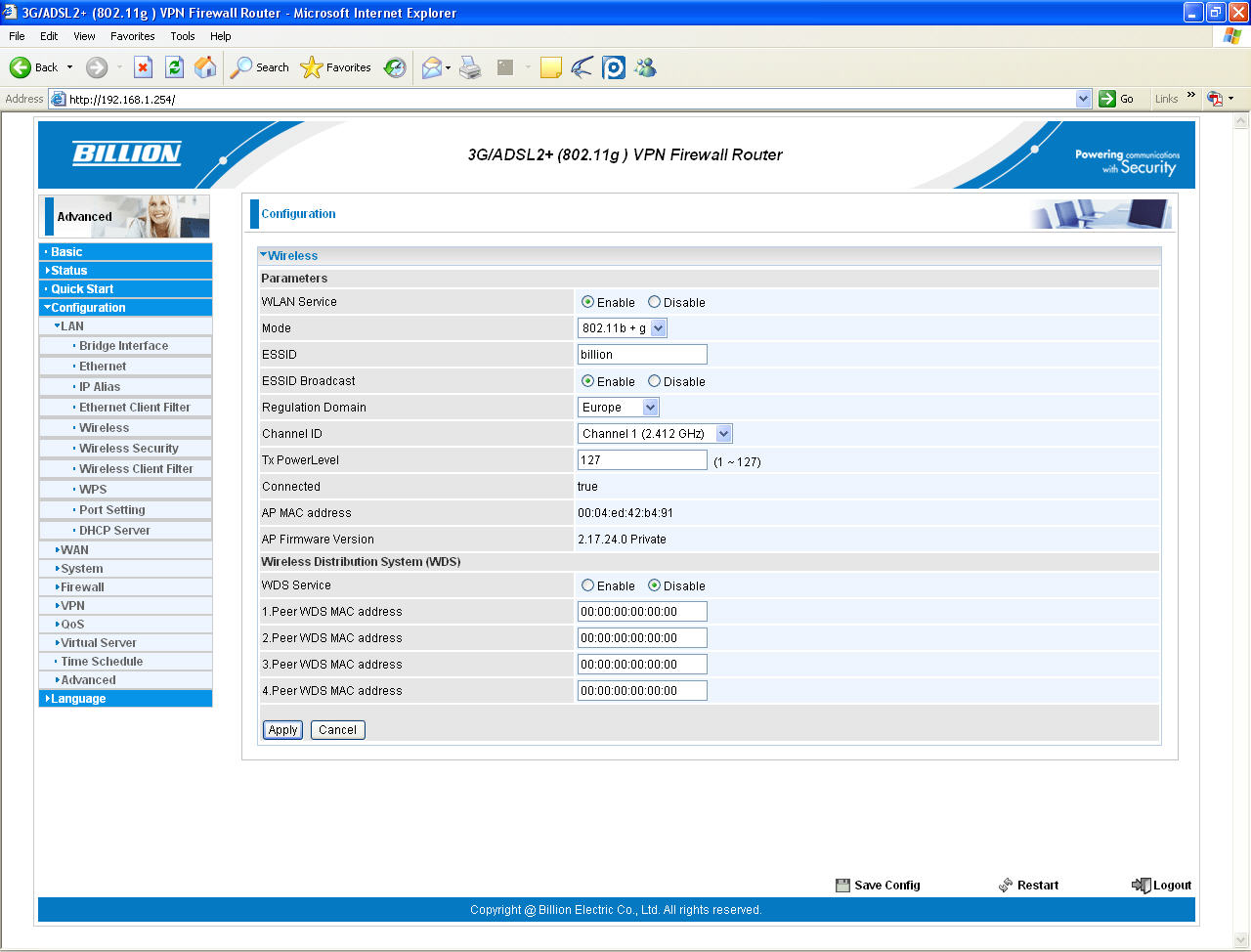Open the Help menu
The height and width of the screenshot is (952, 1251).
point(221,36)
